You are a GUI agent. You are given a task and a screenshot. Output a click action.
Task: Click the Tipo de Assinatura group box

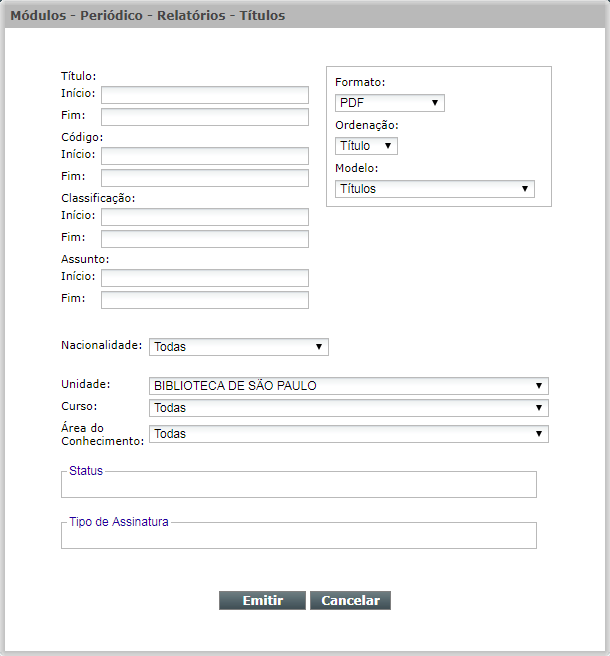(299, 535)
